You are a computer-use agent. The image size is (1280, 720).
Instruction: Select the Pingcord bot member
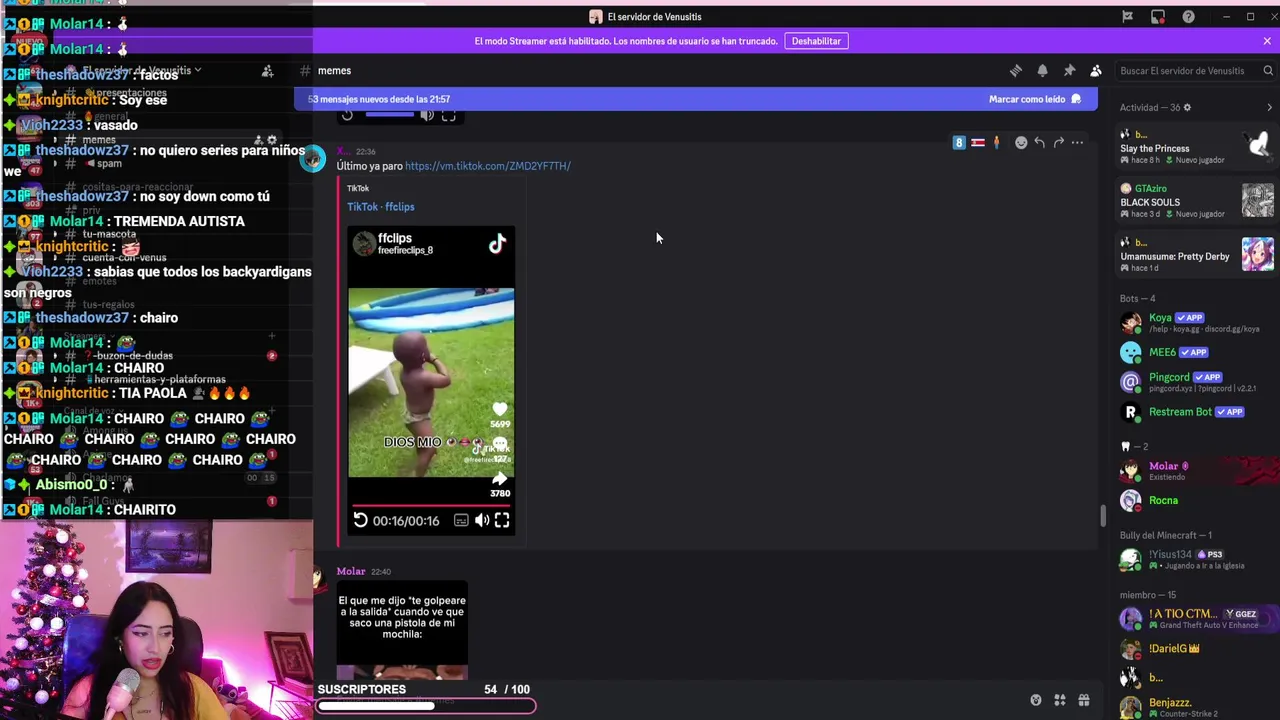pos(1196,382)
